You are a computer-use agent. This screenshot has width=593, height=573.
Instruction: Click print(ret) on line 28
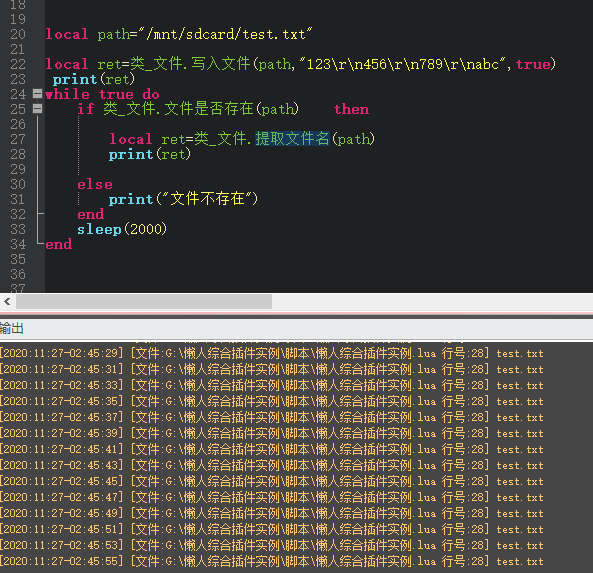click(150, 154)
